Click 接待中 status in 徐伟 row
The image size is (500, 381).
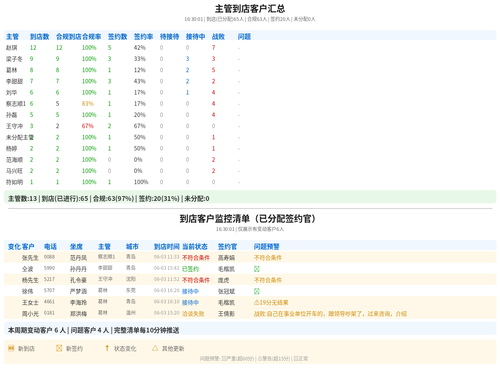[190, 291]
